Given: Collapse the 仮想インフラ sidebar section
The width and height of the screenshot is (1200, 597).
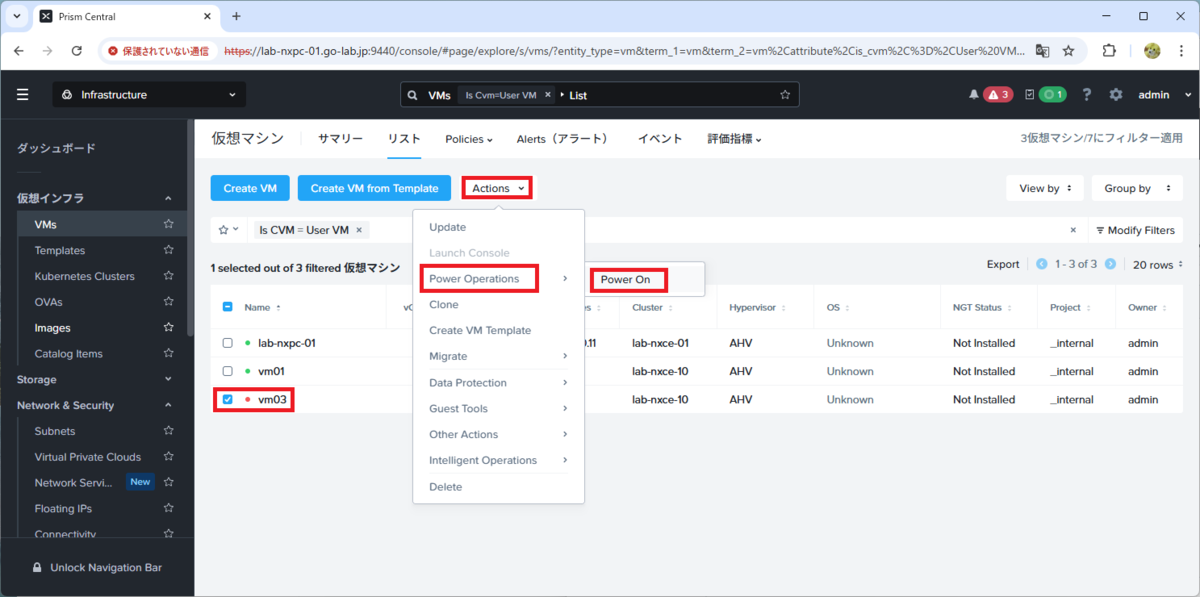Looking at the screenshot, I should click(x=168, y=199).
